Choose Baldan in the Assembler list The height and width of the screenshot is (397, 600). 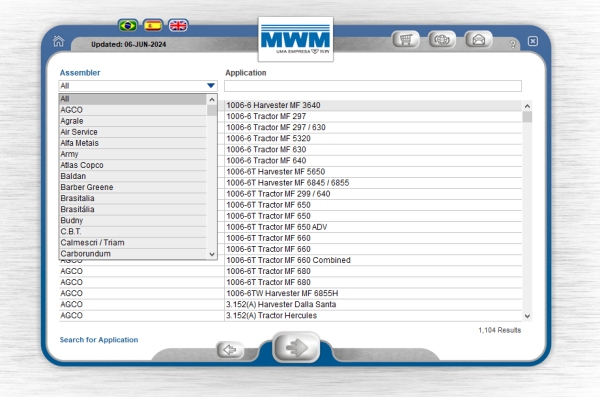133,176
